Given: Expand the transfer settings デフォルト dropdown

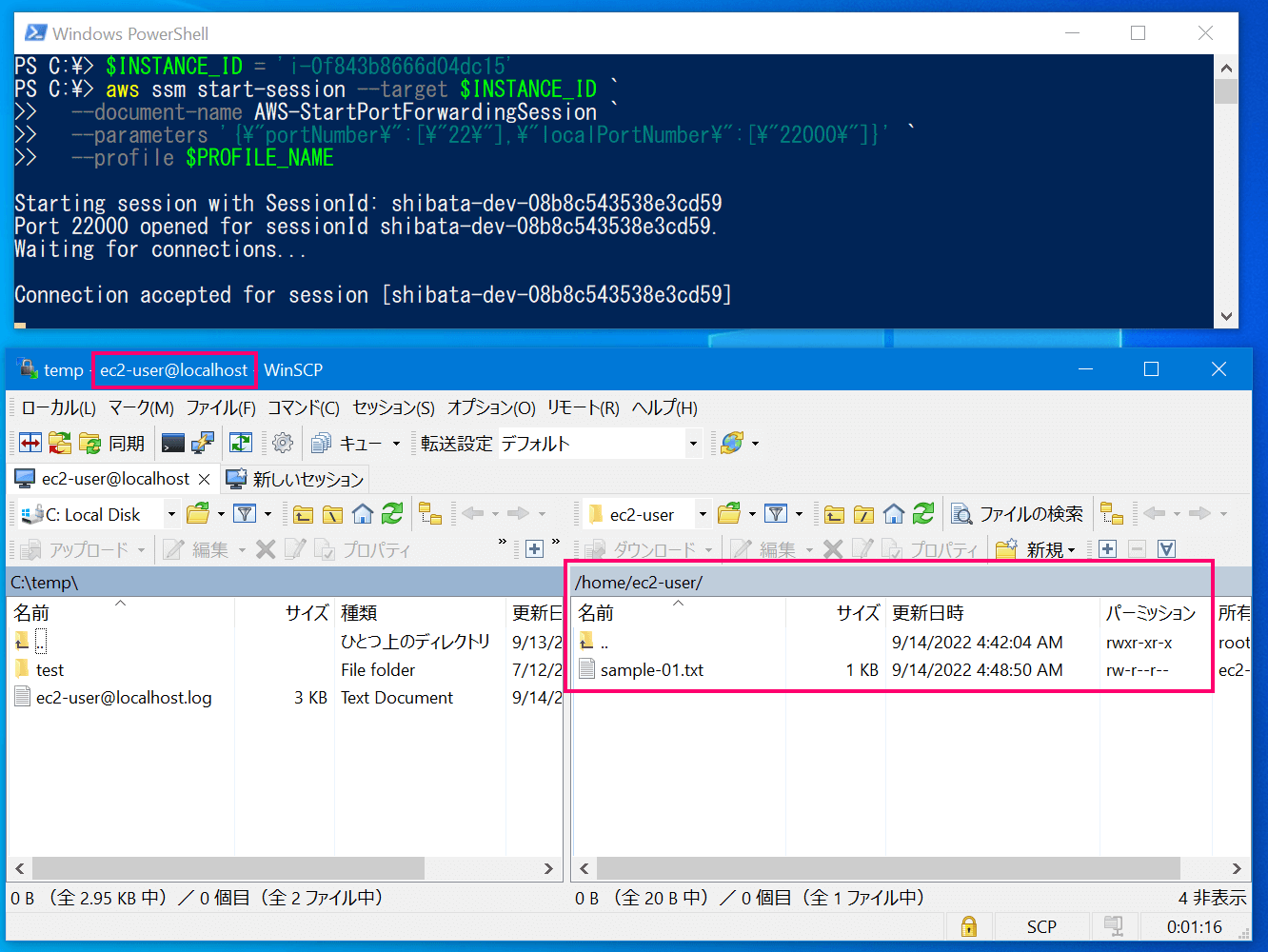Looking at the screenshot, I should (x=693, y=443).
